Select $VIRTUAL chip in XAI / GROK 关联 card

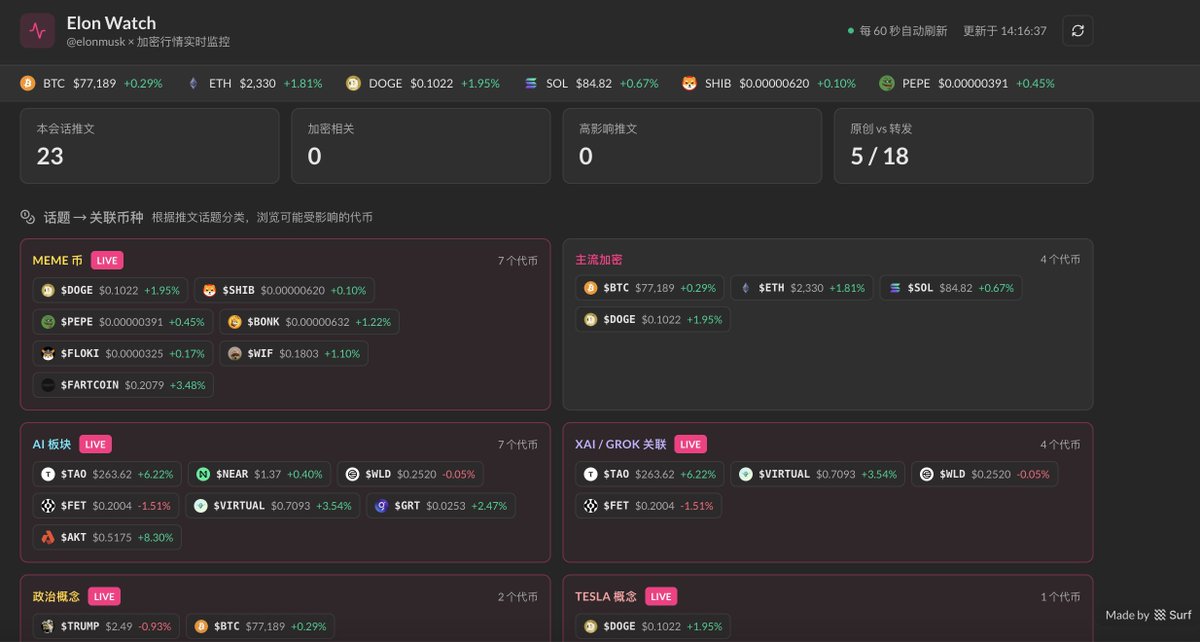tap(818, 474)
